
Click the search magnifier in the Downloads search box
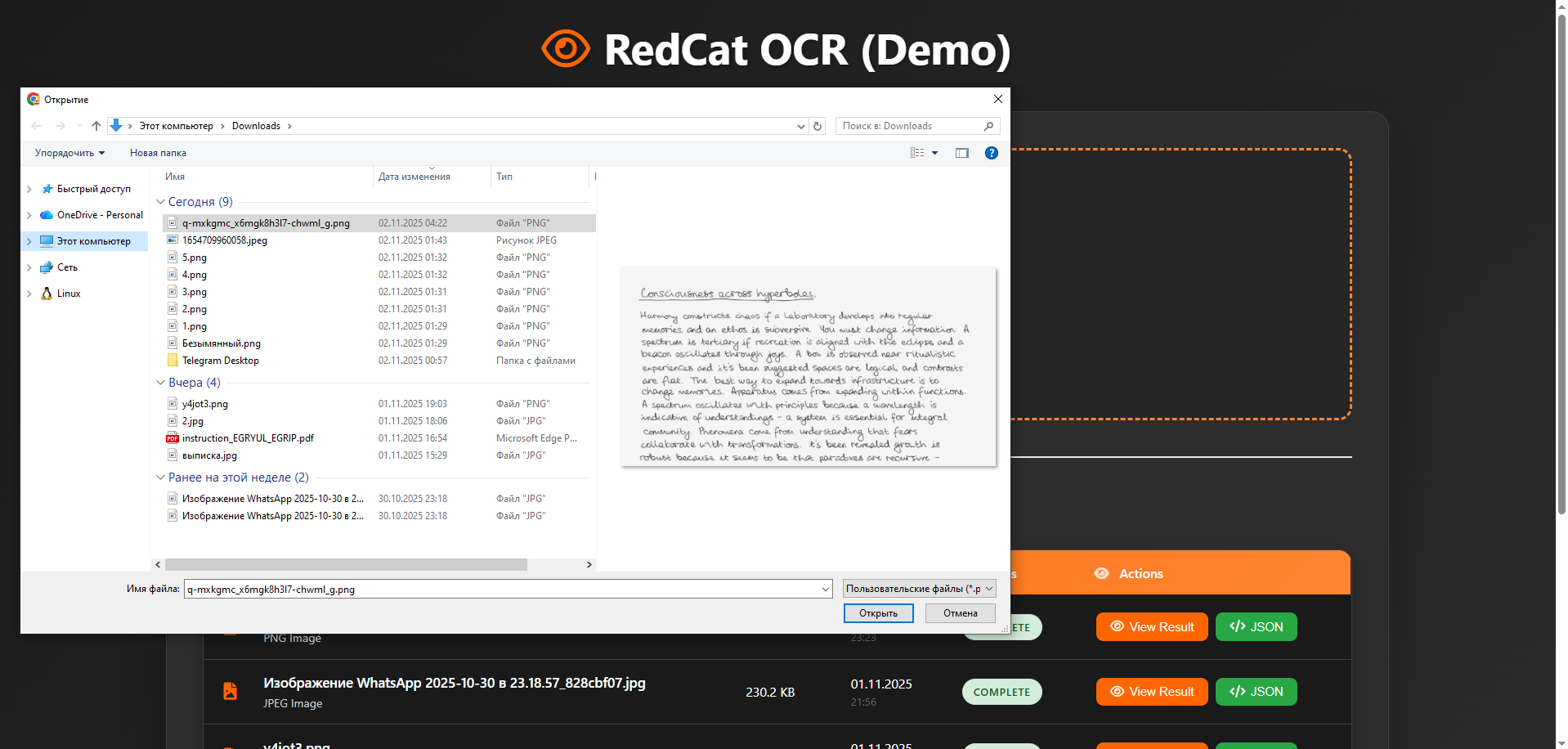(988, 126)
